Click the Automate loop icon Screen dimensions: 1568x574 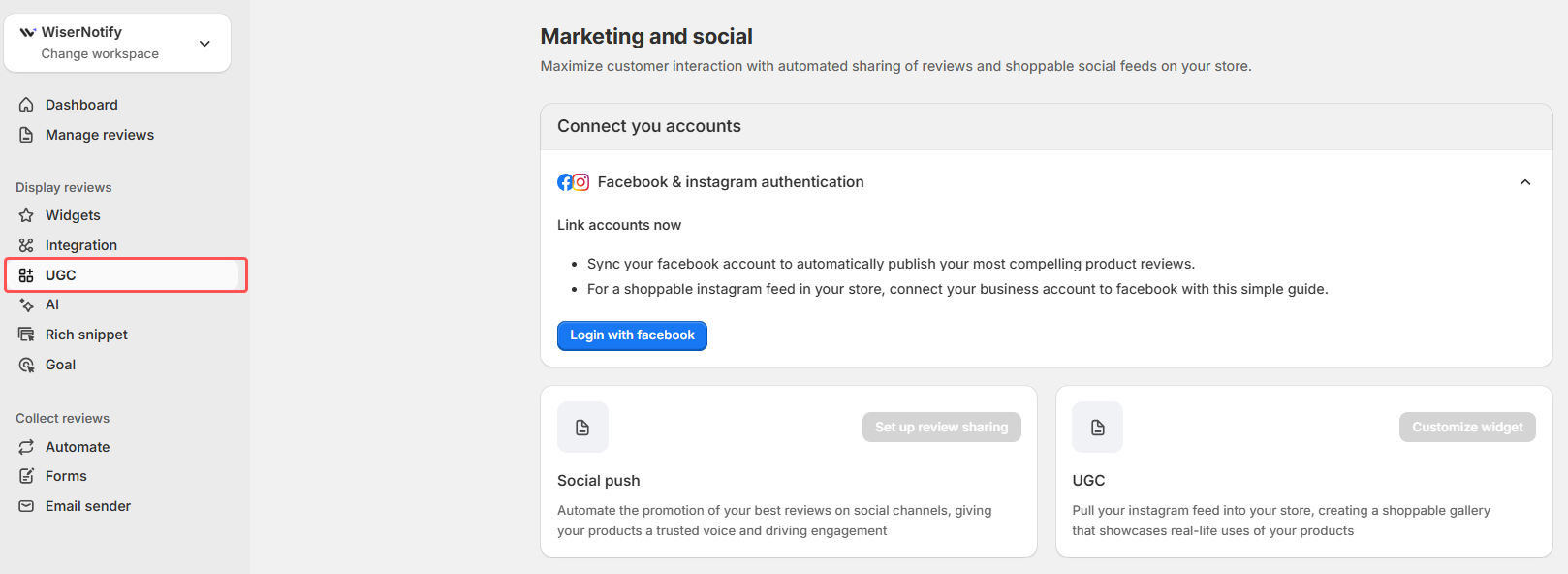click(26, 447)
